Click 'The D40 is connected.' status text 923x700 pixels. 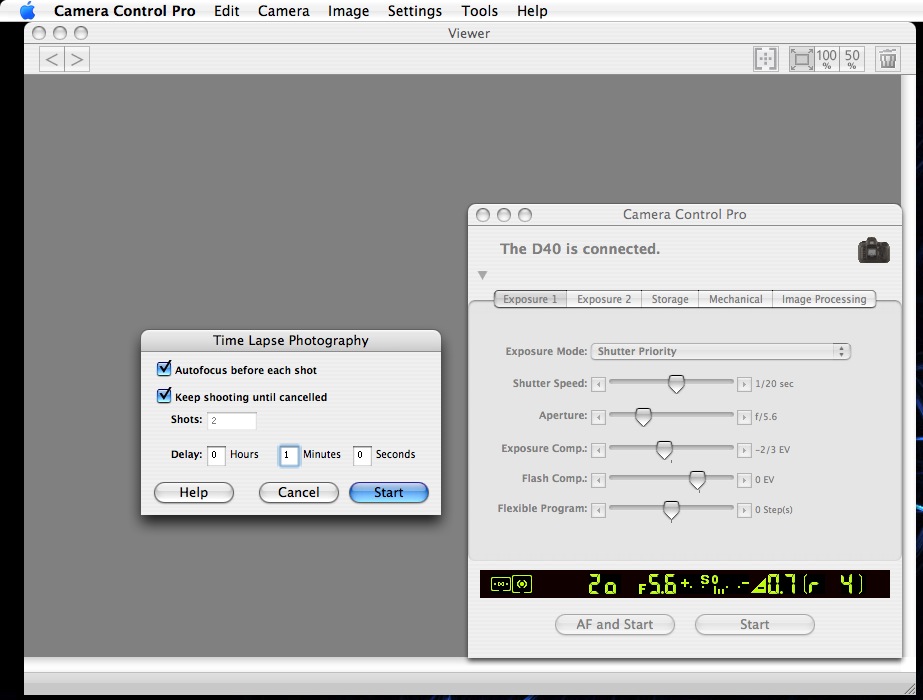click(580, 249)
